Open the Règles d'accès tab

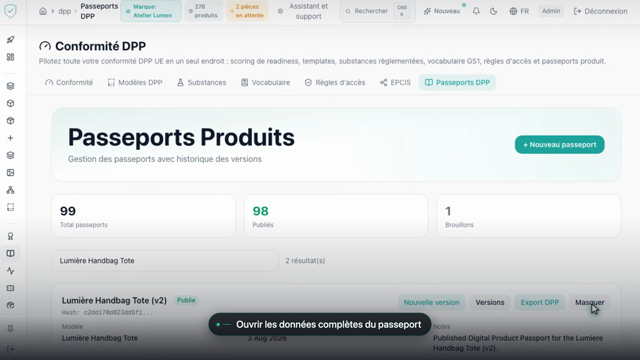tap(335, 82)
